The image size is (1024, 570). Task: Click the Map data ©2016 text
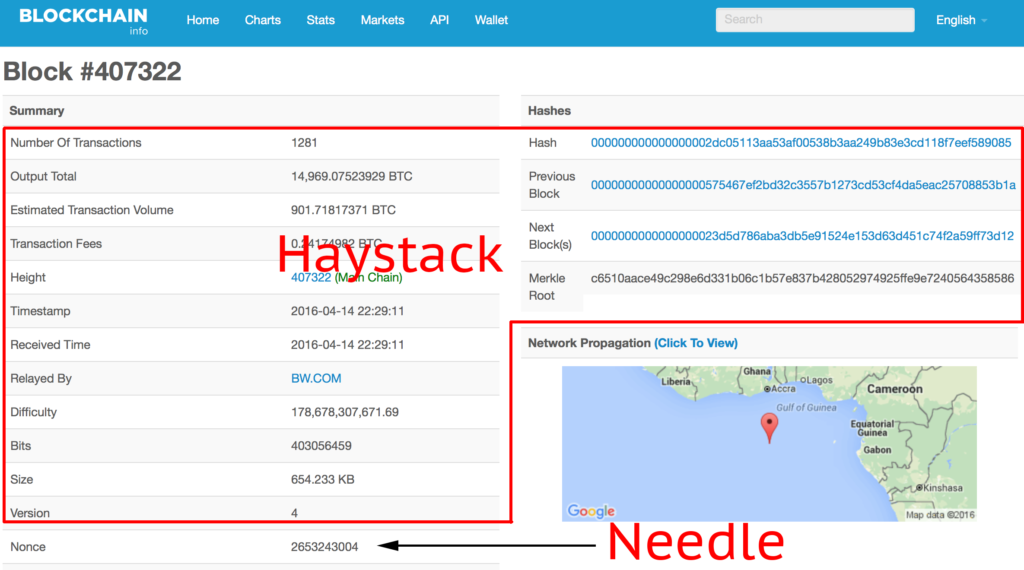pos(940,515)
